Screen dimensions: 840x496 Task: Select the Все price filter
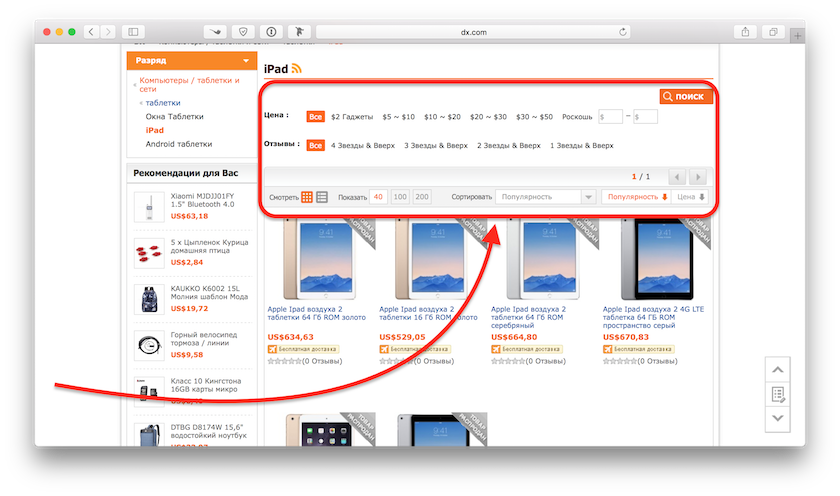[x=316, y=117]
